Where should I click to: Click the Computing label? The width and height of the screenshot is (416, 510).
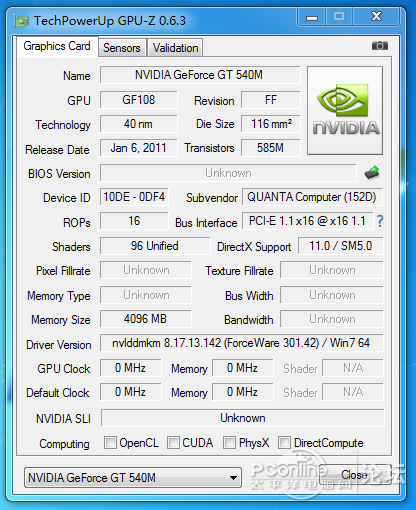coord(64,444)
